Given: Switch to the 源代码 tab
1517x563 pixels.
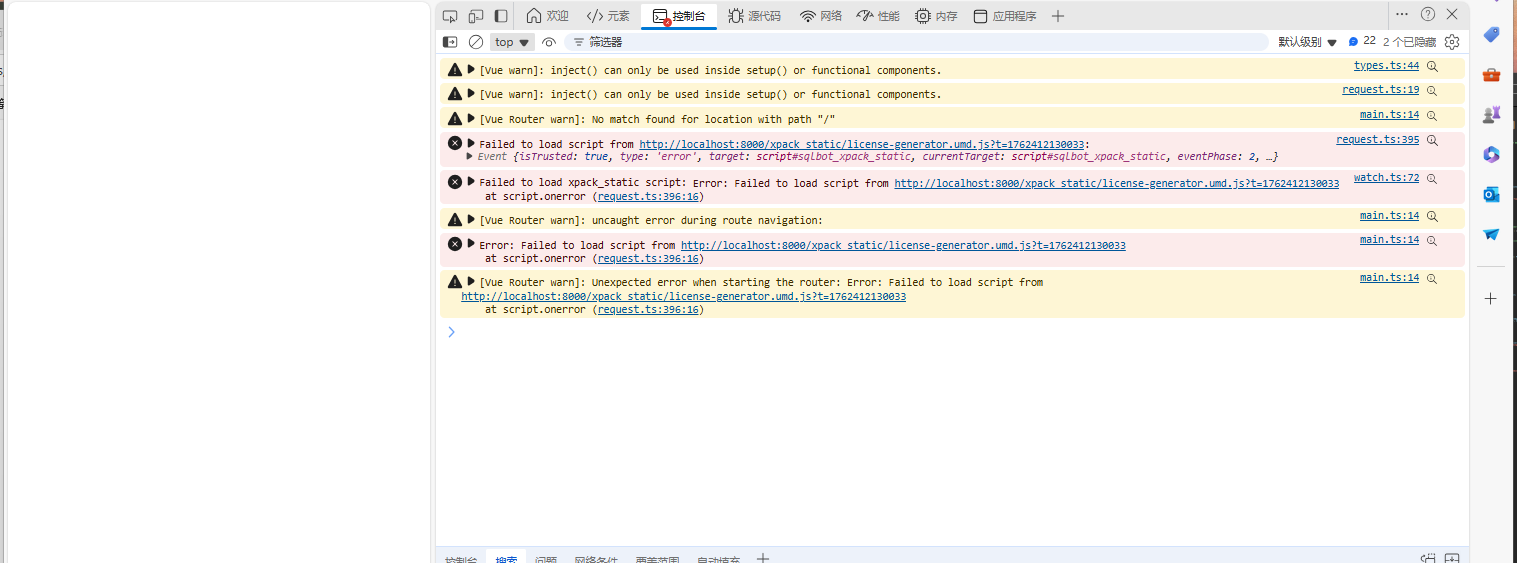Looking at the screenshot, I should click(x=755, y=16).
